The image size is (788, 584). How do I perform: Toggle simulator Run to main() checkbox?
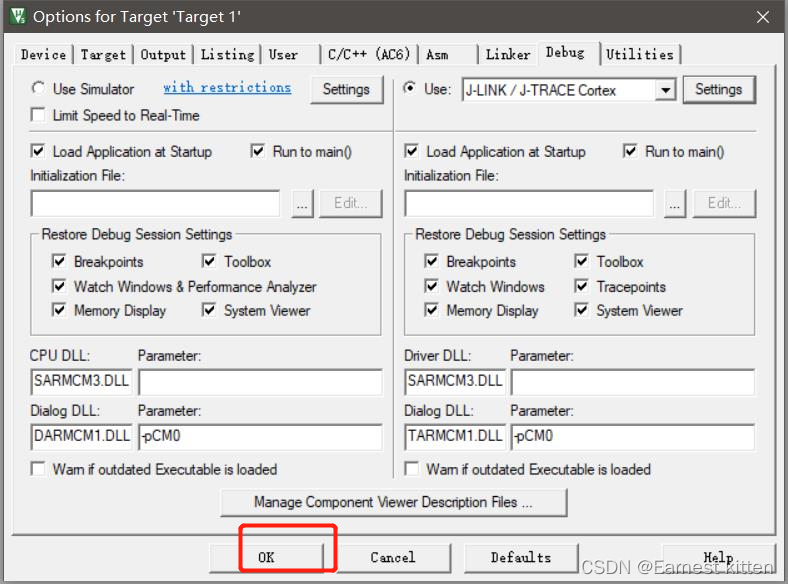click(x=258, y=151)
